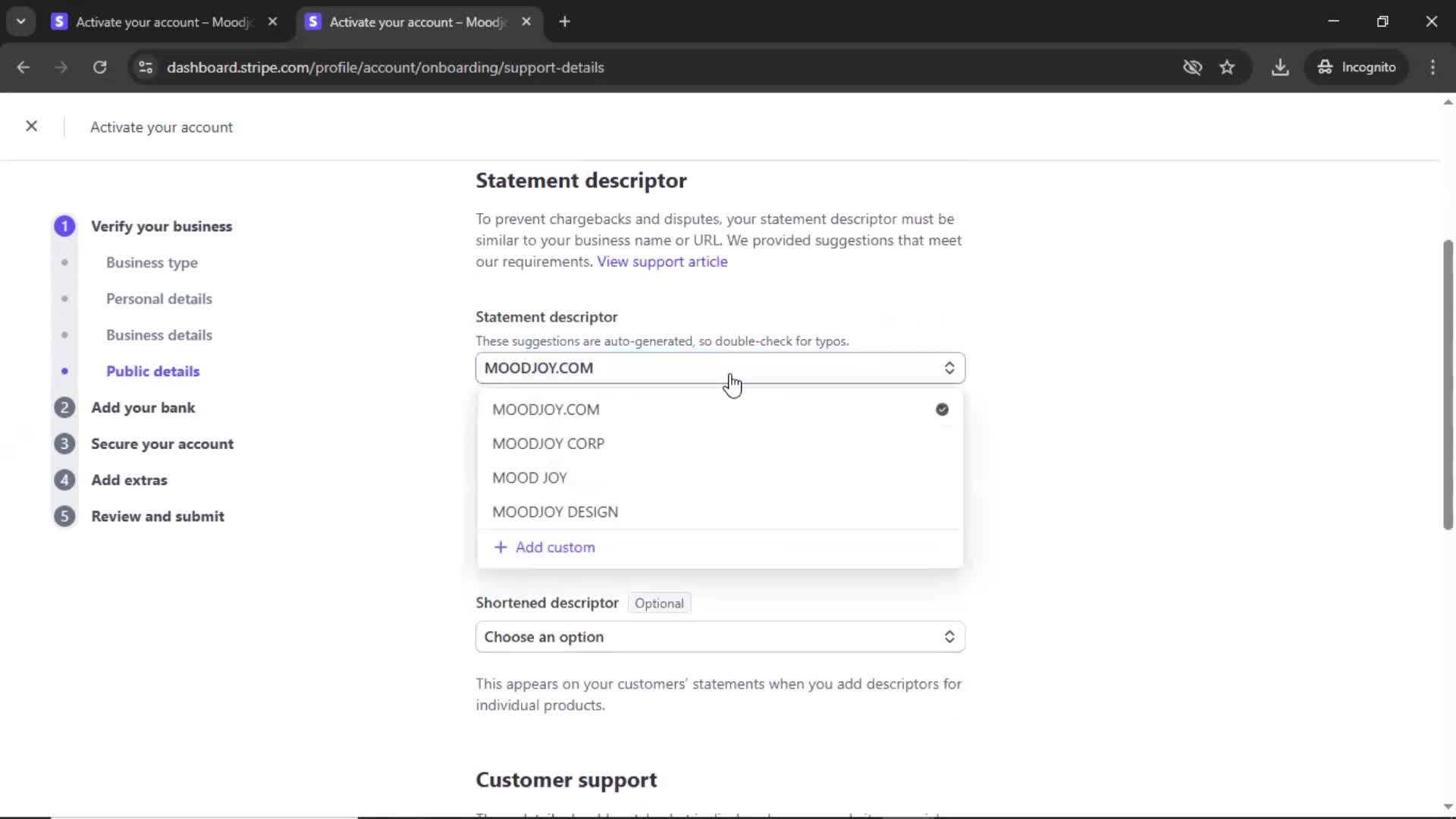Select MOODJOY CORP descriptor option
The image size is (1456, 819).
coord(548,444)
